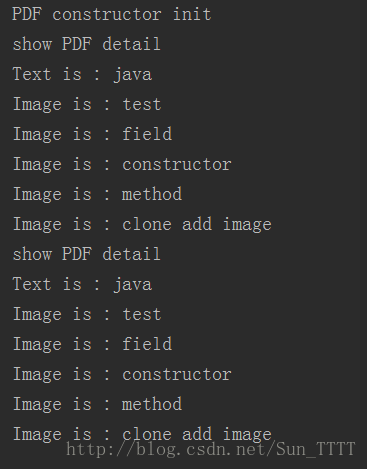This screenshot has width=367, height=469.
Task: Select the first 'Image is : method' line
Action: pos(97,194)
